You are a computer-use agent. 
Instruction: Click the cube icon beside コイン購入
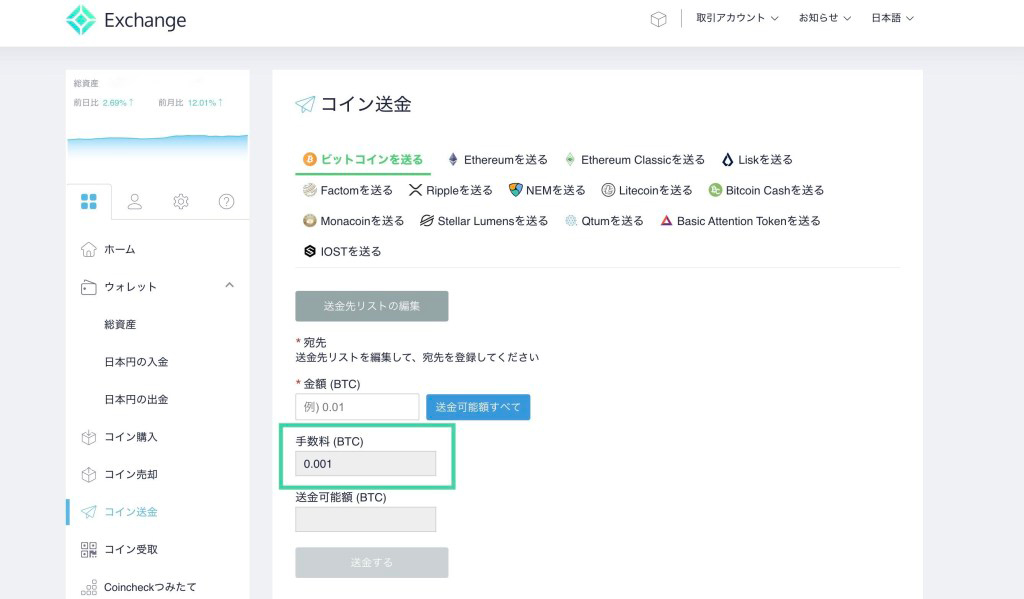point(88,437)
